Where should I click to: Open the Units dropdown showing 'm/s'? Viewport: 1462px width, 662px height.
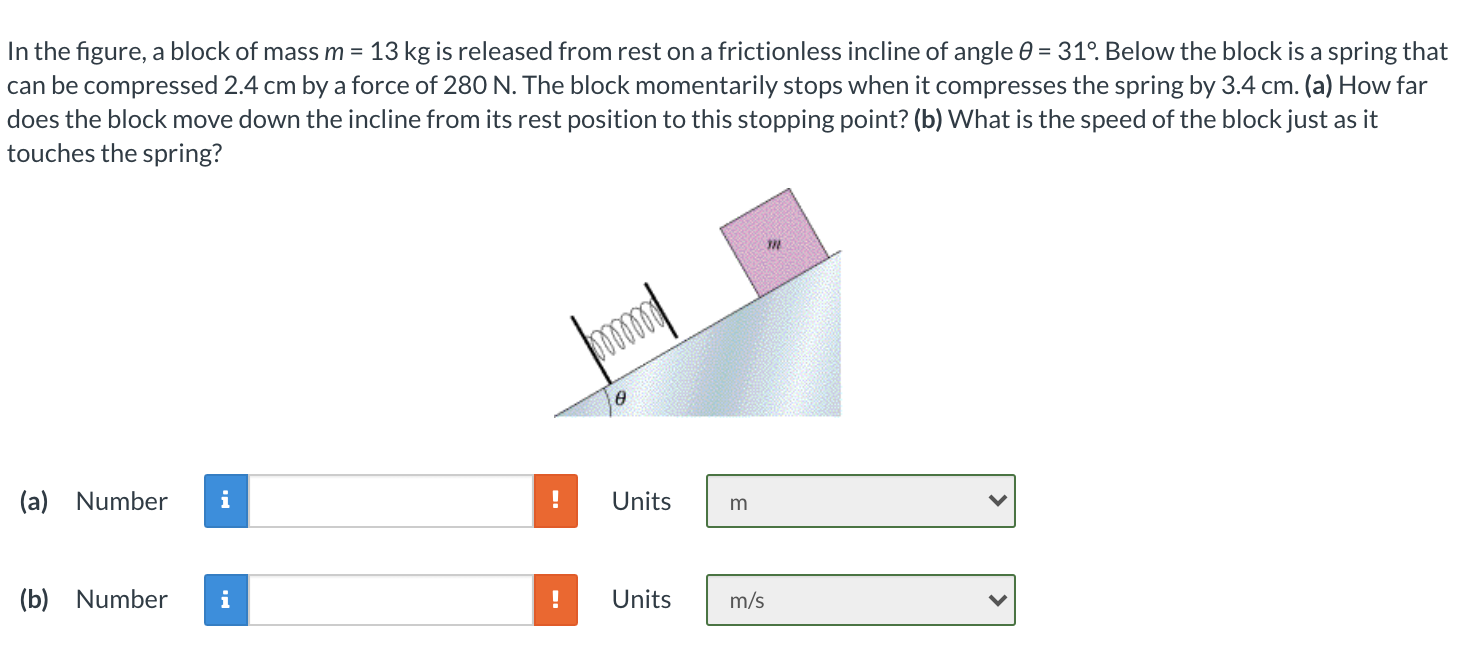click(x=860, y=599)
